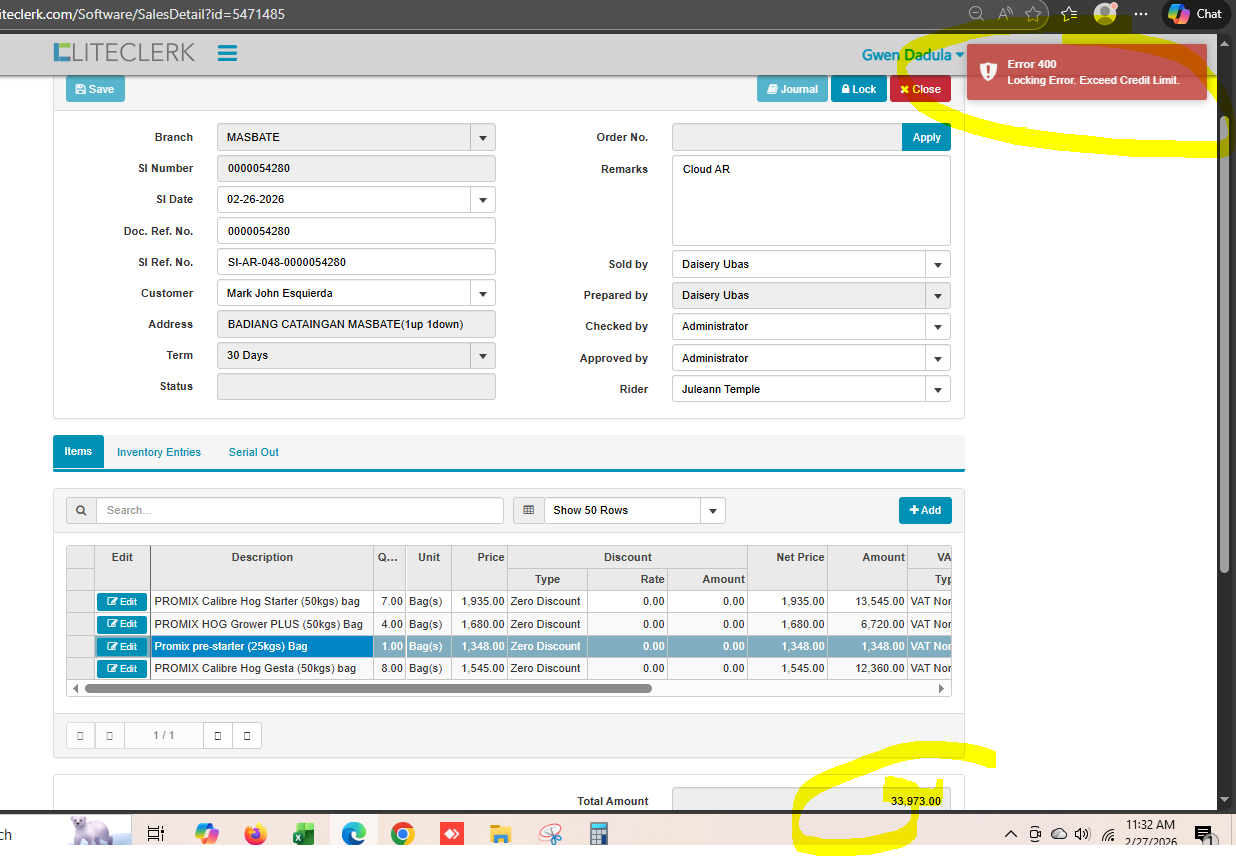Screen dimensions: 1236x856
Task: Open Firefox from the taskbar
Action: click(256, 834)
